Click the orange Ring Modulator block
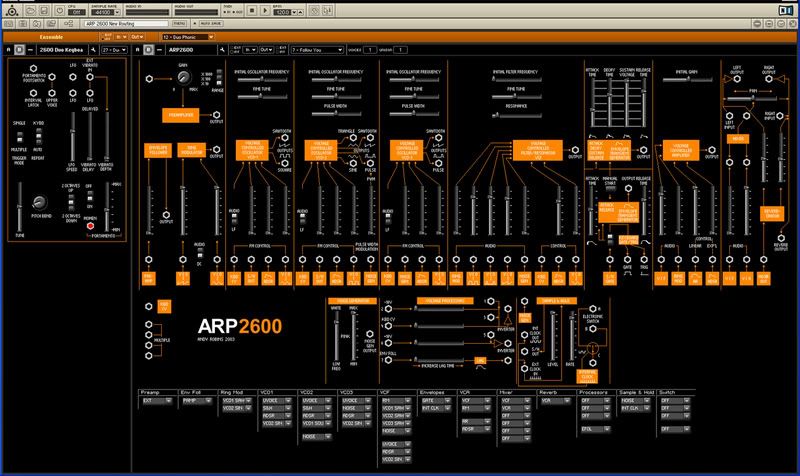Image resolution: width=800 pixels, height=476 pixels. 191,150
